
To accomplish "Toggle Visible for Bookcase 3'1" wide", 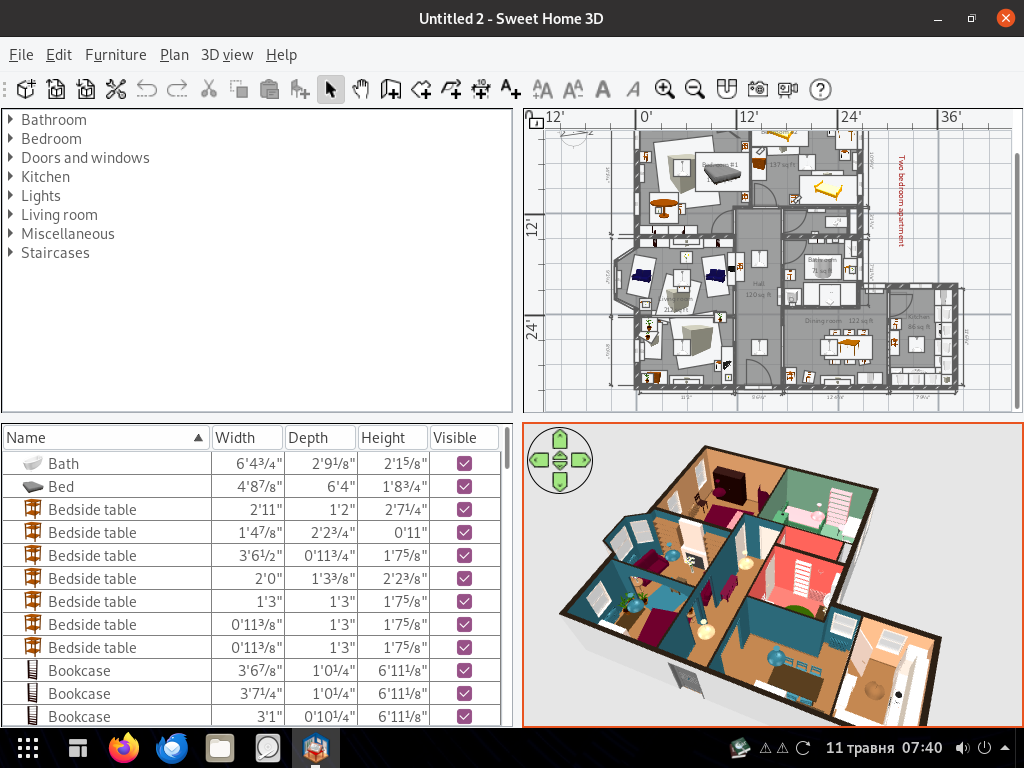I will tap(464, 716).
